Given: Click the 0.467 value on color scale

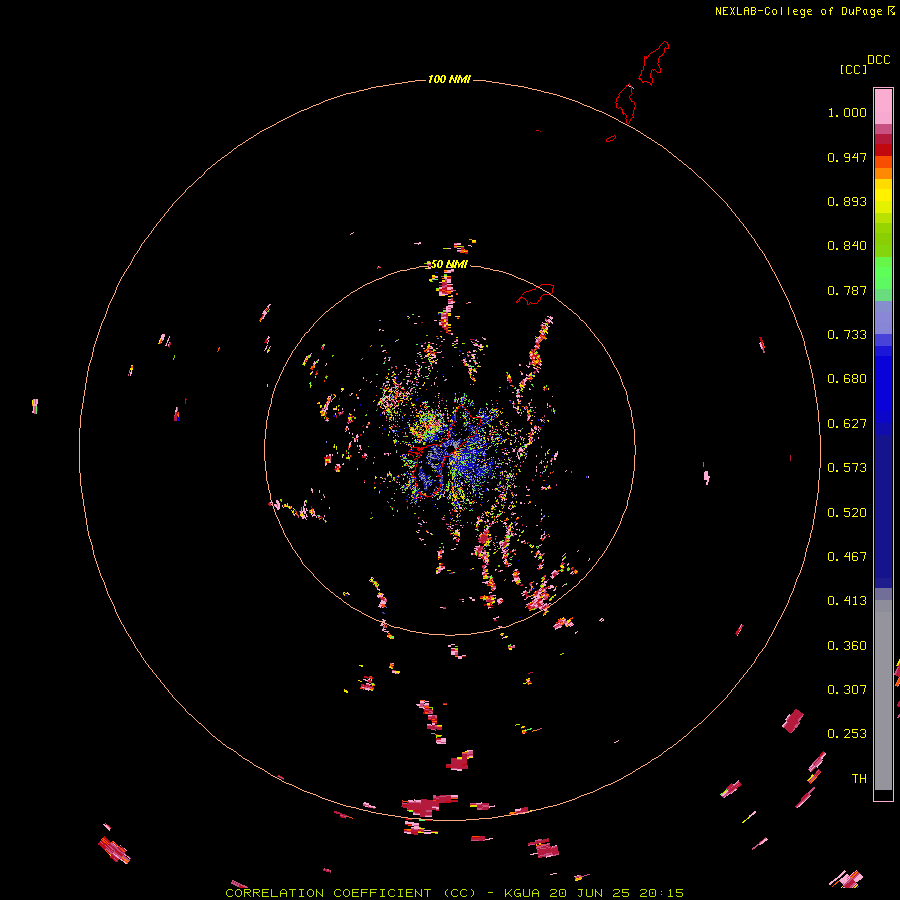Looking at the screenshot, I should [847, 557].
